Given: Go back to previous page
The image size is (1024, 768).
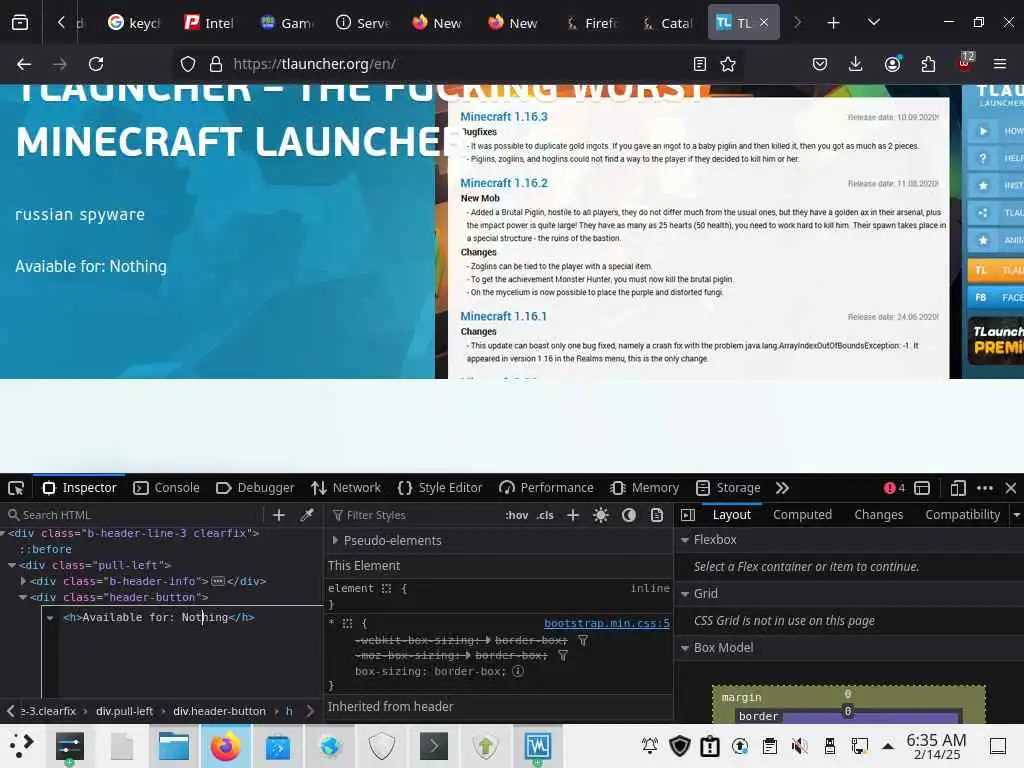Looking at the screenshot, I should 24,64.
